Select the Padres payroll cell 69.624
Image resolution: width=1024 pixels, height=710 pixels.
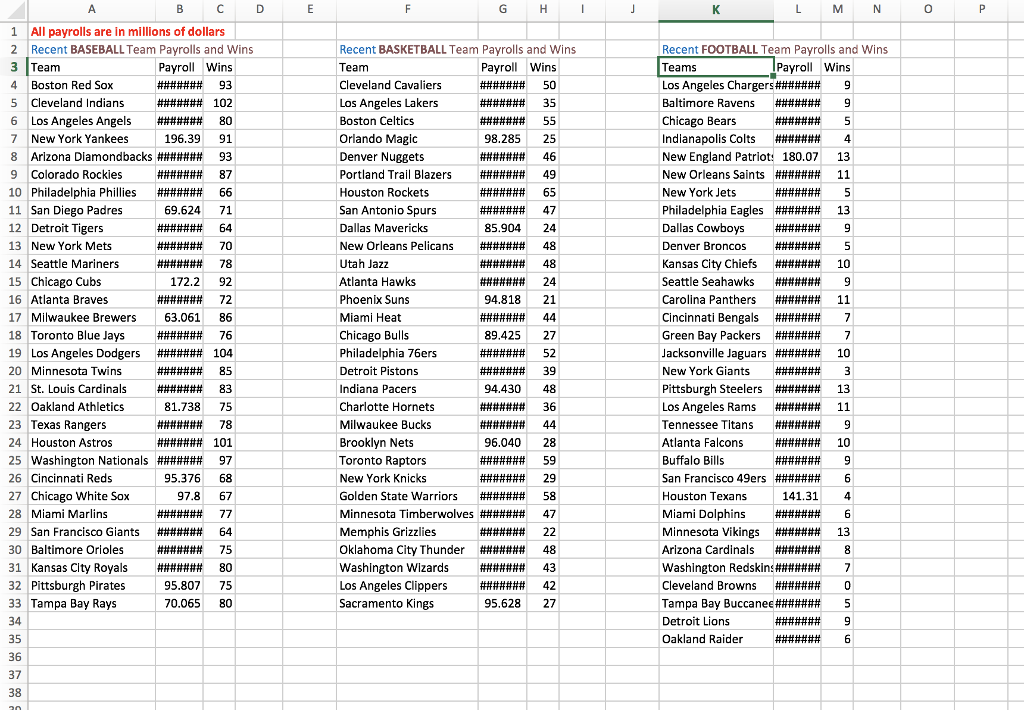click(180, 210)
